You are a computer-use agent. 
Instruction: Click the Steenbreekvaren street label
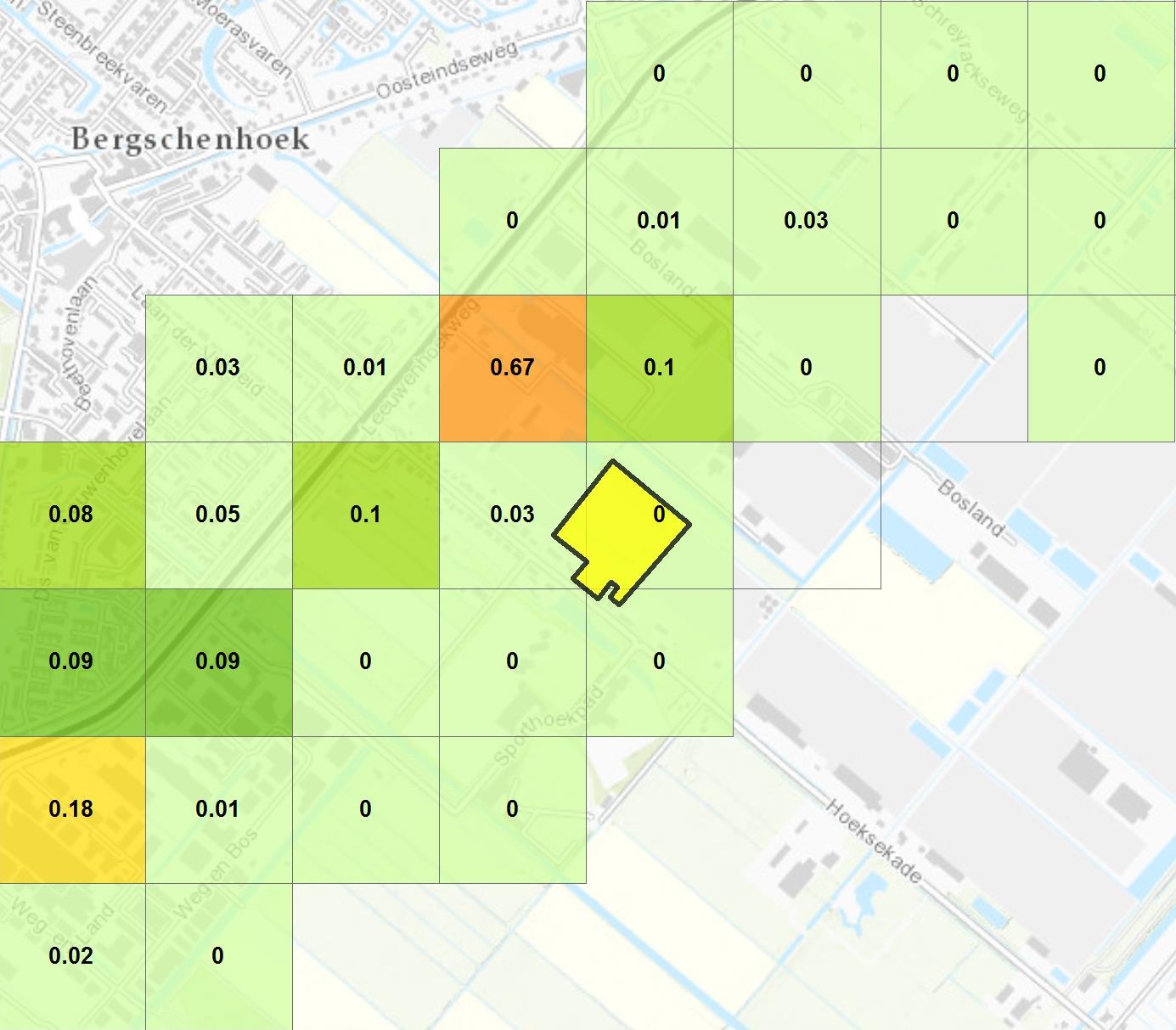(x=103, y=57)
